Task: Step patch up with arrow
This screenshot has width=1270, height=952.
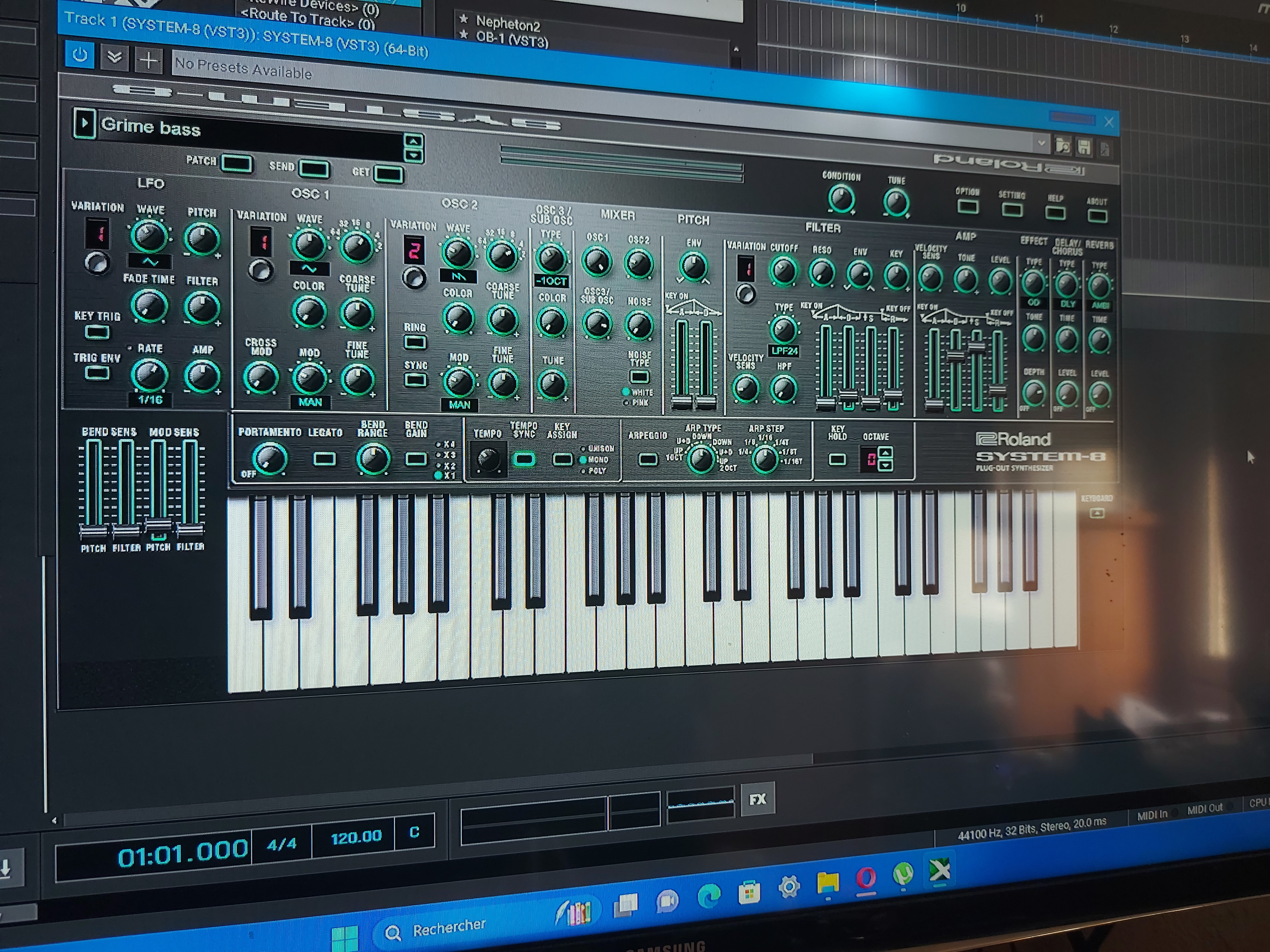Action: (x=413, y=141)
